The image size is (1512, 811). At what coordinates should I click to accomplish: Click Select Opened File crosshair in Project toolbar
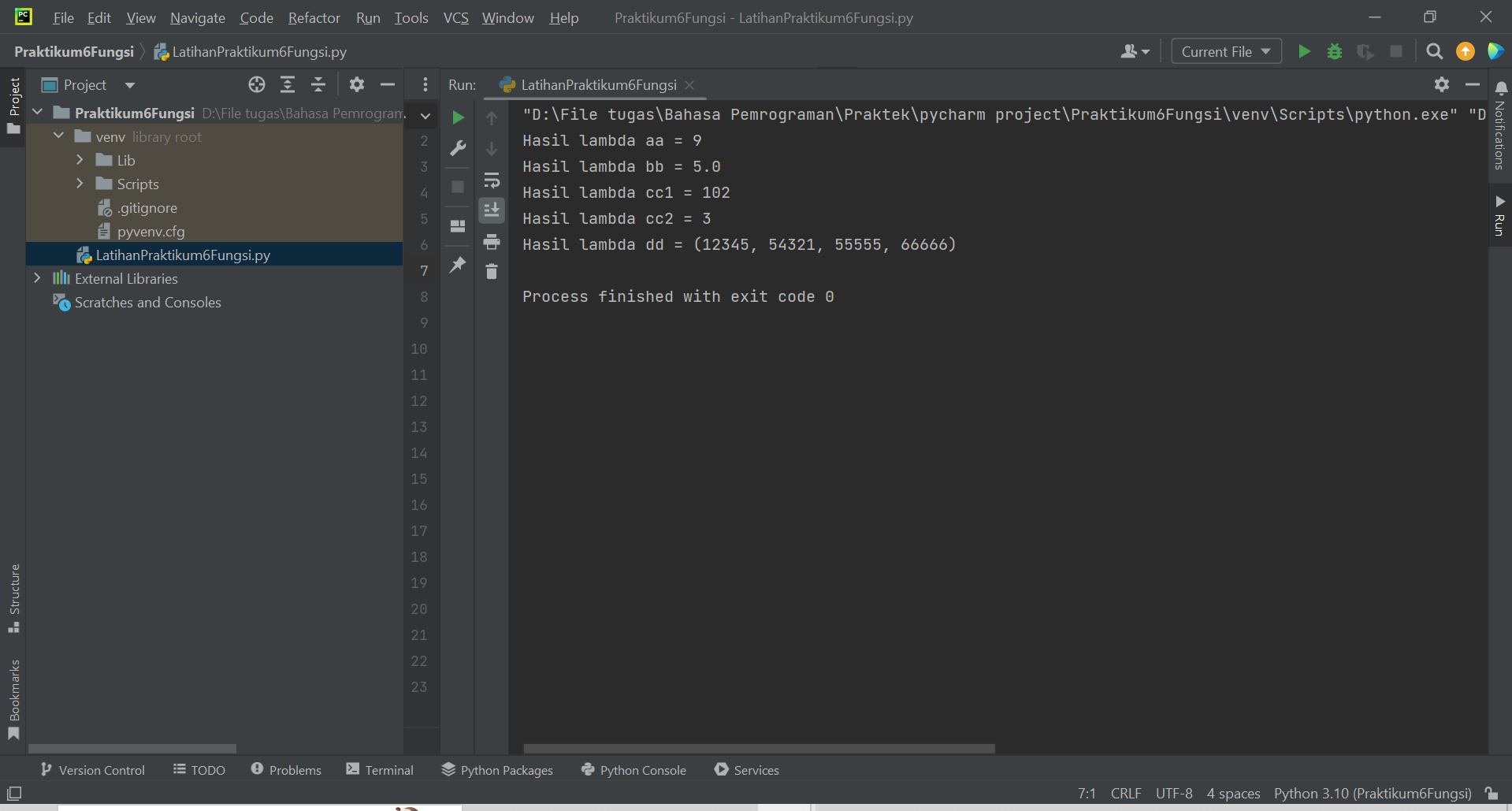(x=256, y=84)
